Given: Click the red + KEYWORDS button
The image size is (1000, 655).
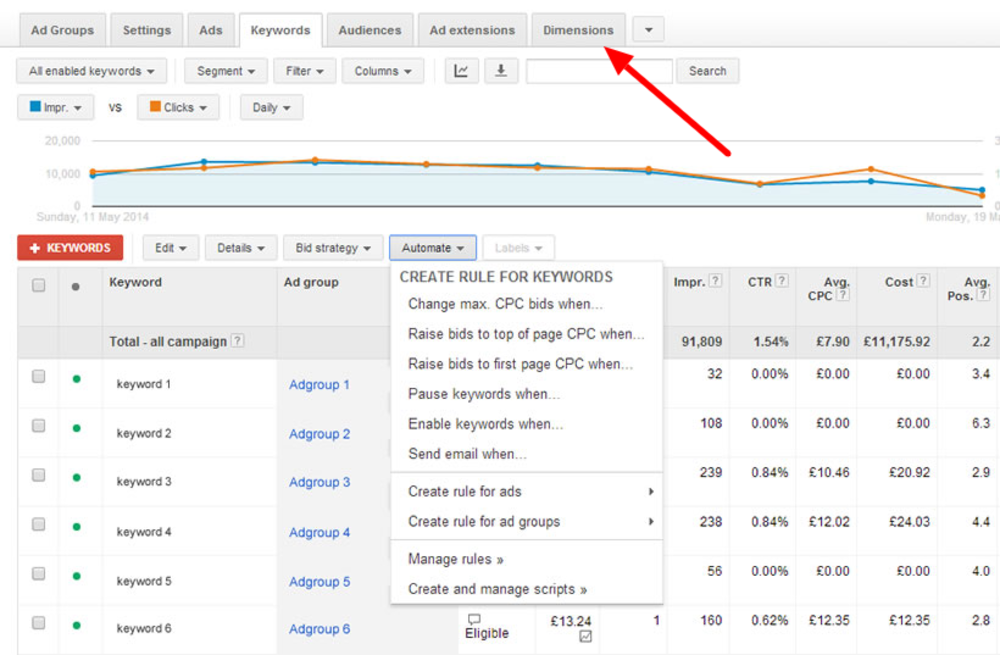Looking at the screenshot, I should point(70,247).
